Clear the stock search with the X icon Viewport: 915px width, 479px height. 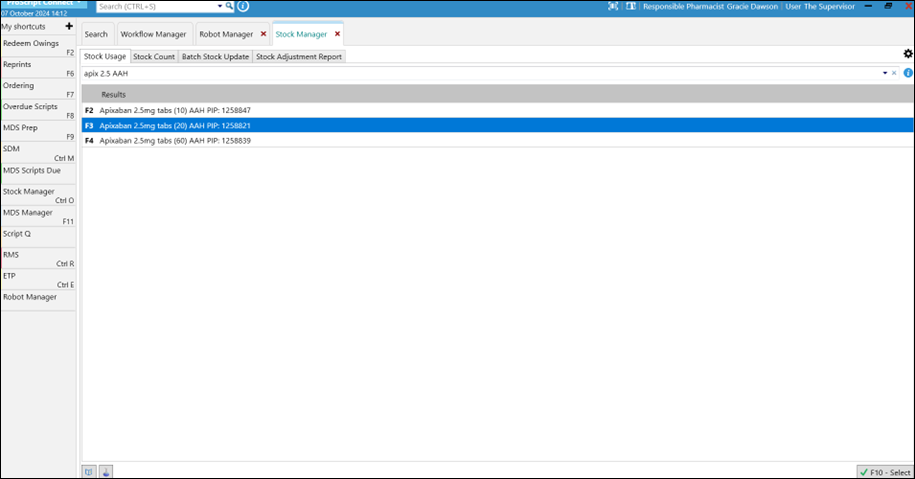coord(894,73)
